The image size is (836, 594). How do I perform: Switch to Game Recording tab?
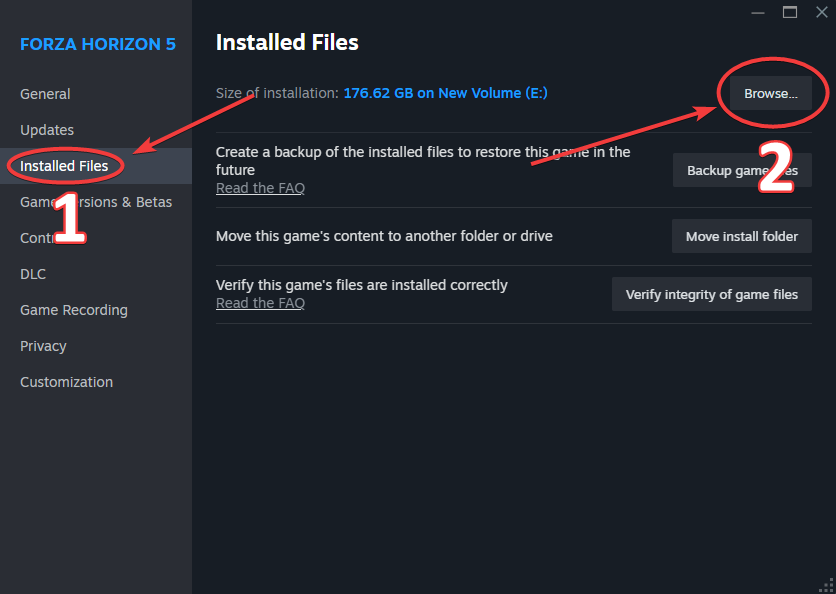coord(74,310)
